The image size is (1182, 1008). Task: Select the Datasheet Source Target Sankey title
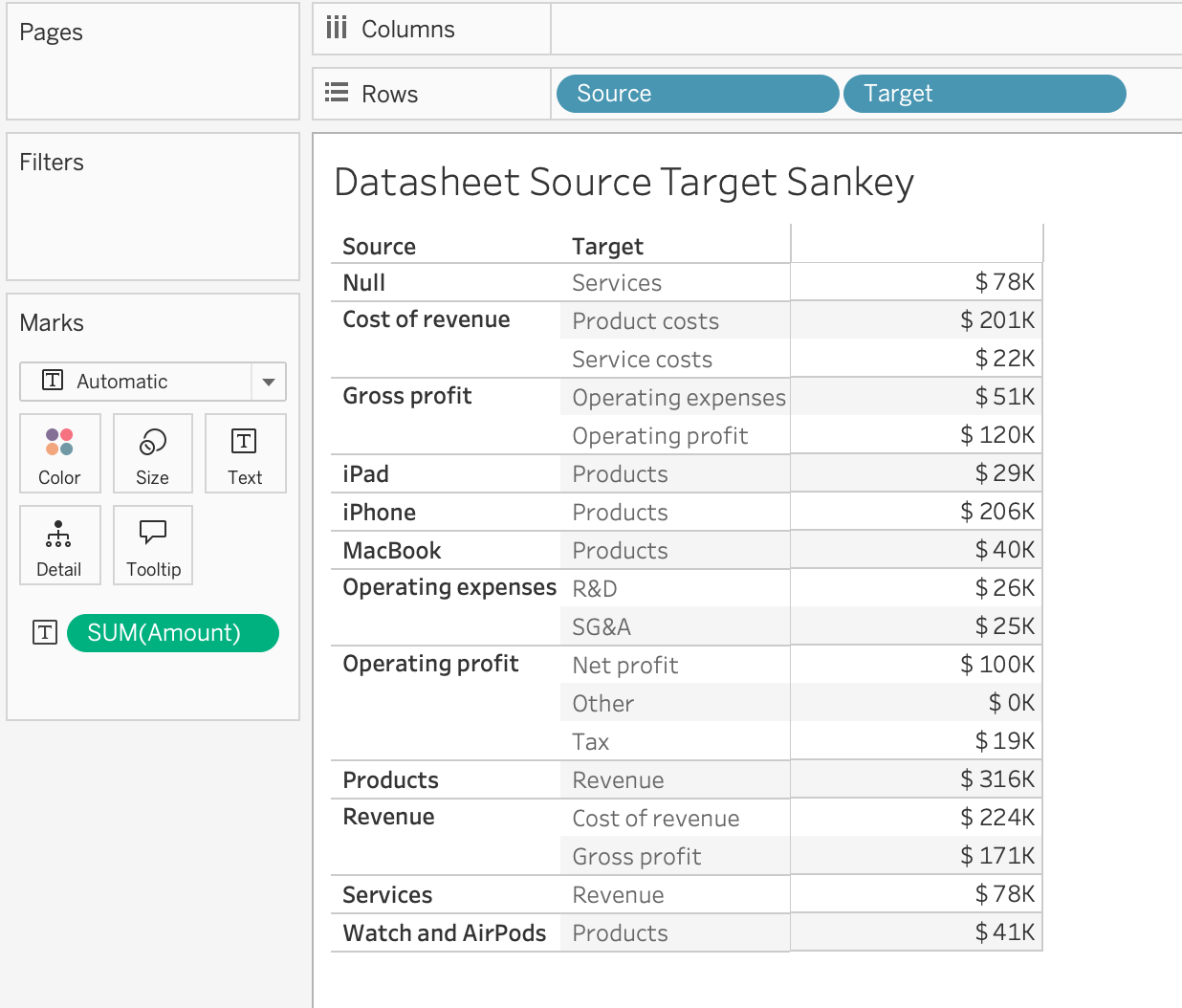click(624, 182)
